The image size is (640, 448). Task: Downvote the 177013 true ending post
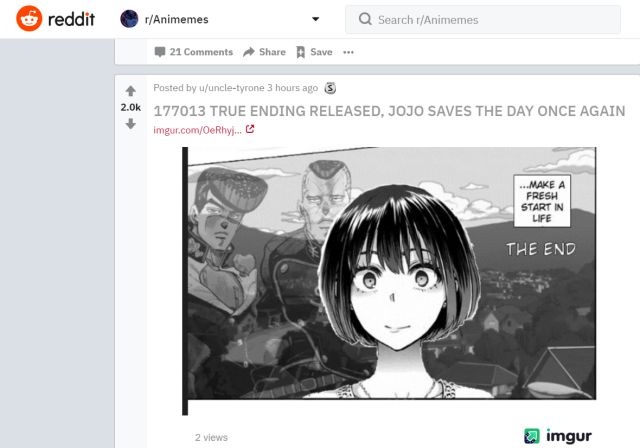point(131,123)
